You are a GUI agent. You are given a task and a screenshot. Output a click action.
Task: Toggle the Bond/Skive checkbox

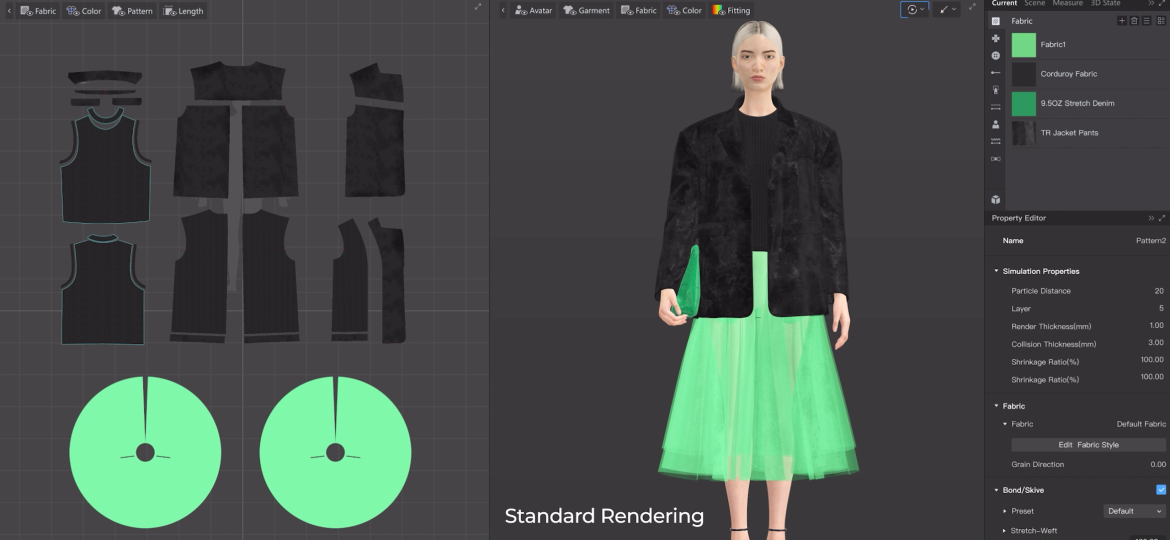1160,490
